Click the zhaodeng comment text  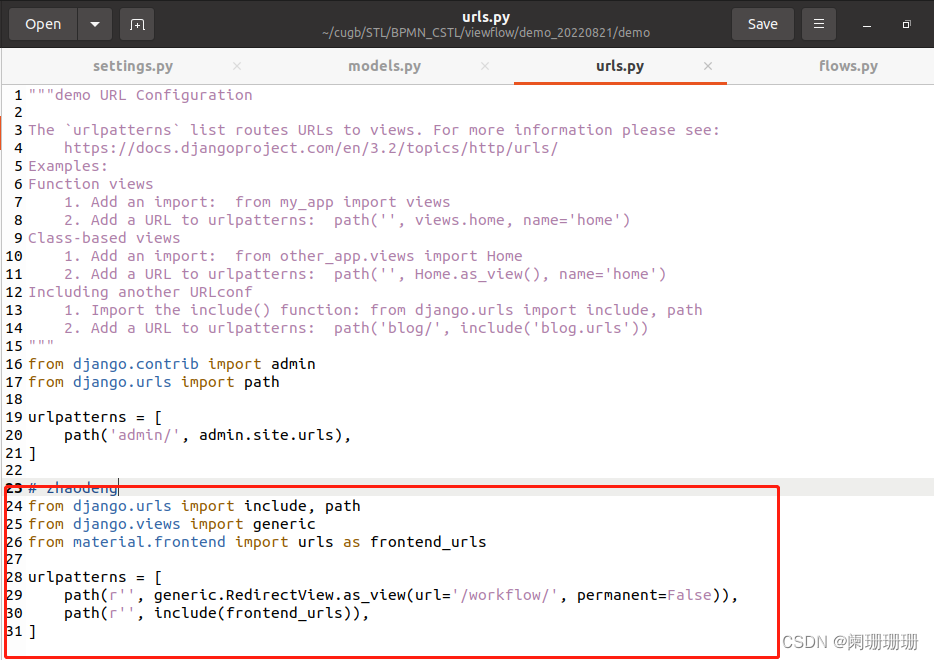point(75,488)
